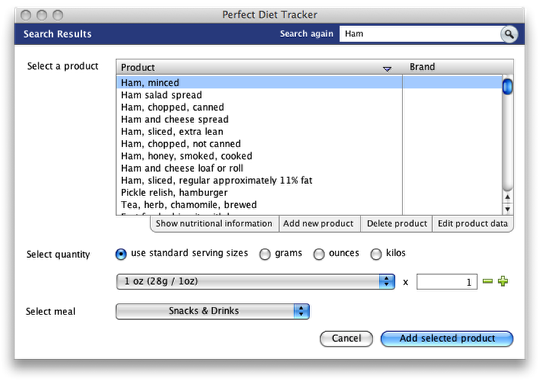This screenshot has width=540, height=382.
Task: Click Edit product data button
Action: (473, 224)
